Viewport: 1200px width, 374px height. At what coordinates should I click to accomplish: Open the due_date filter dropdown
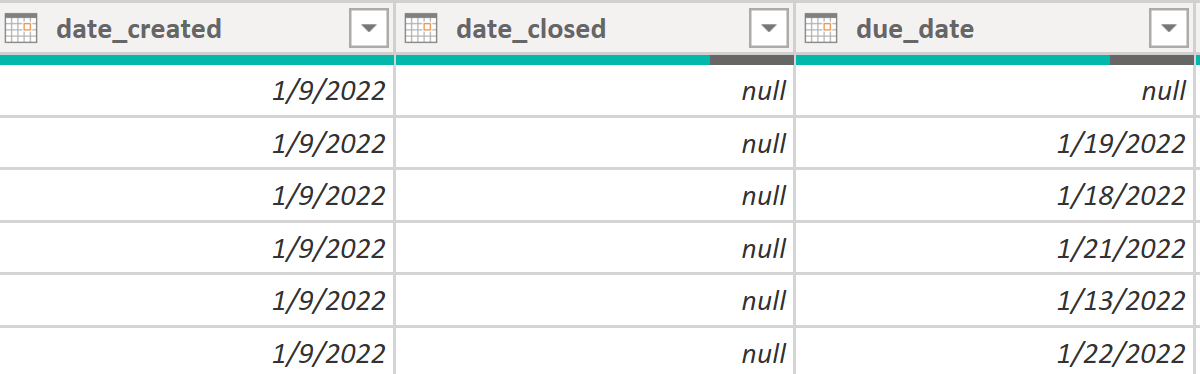(x=1168, y=30)
